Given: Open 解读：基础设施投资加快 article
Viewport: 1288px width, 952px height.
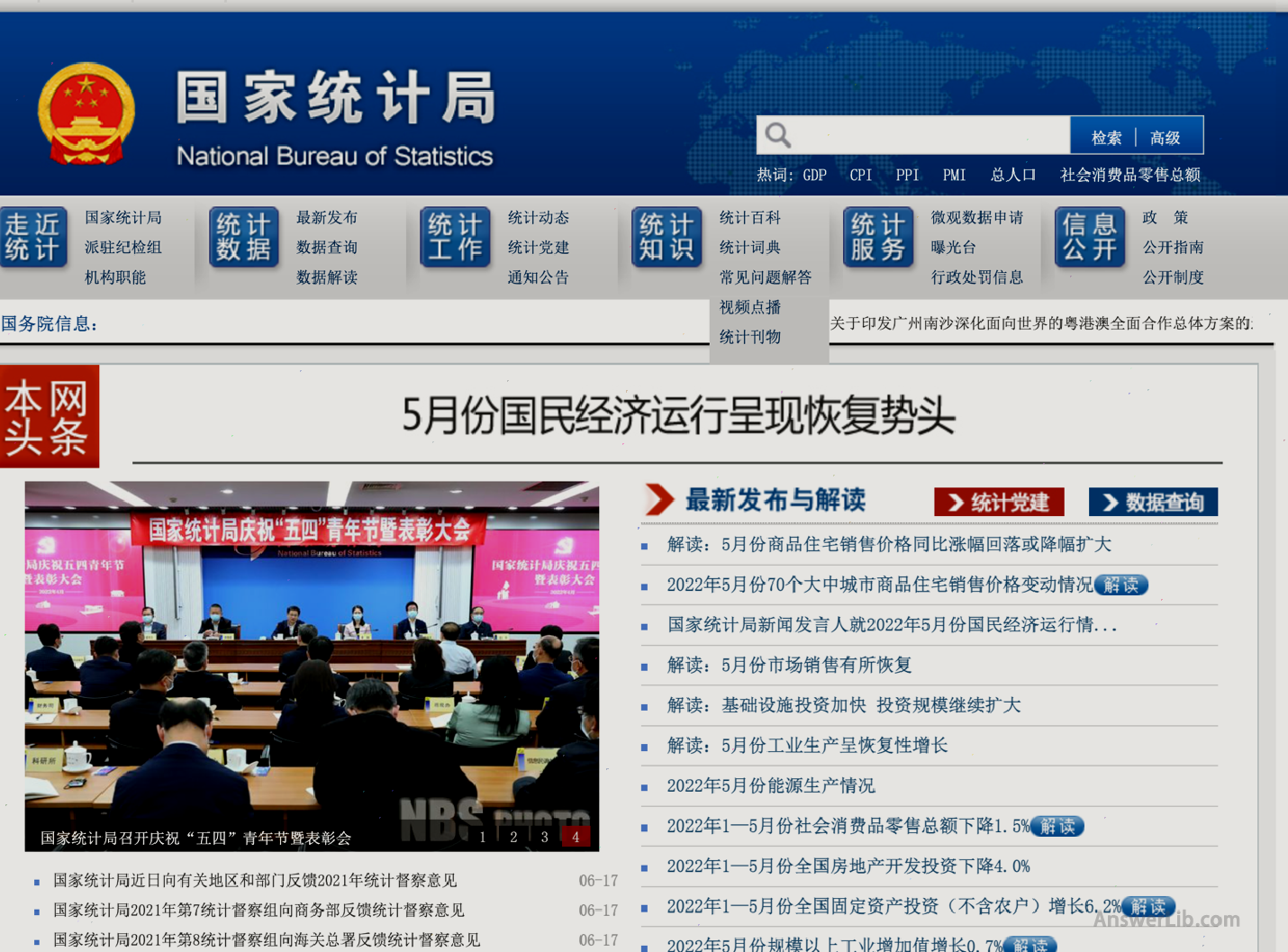Looking at the screenshot, I should pos(844,705).
